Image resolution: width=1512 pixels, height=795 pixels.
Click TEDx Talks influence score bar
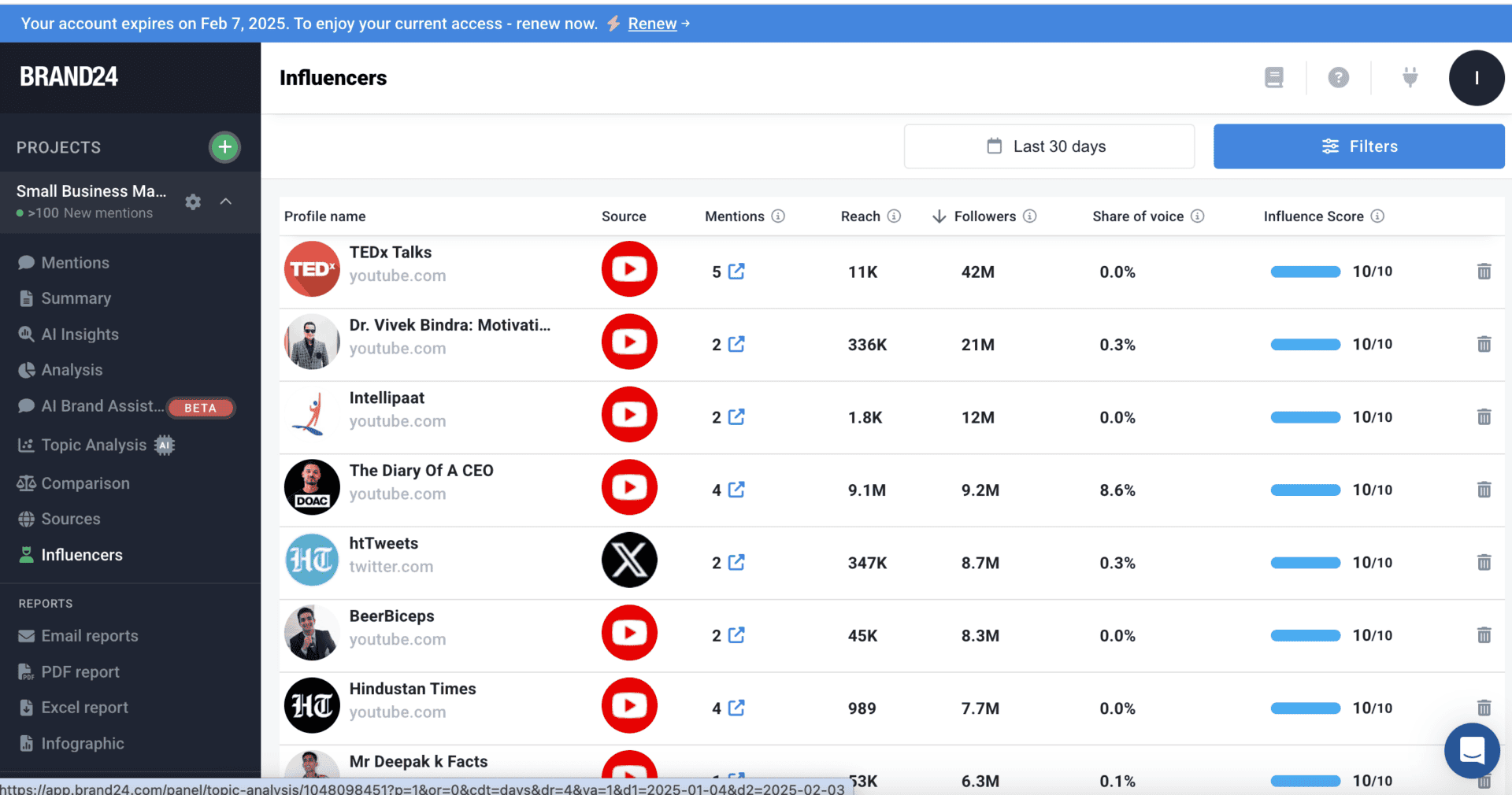pyautogui.click(x=1305, y=272)
